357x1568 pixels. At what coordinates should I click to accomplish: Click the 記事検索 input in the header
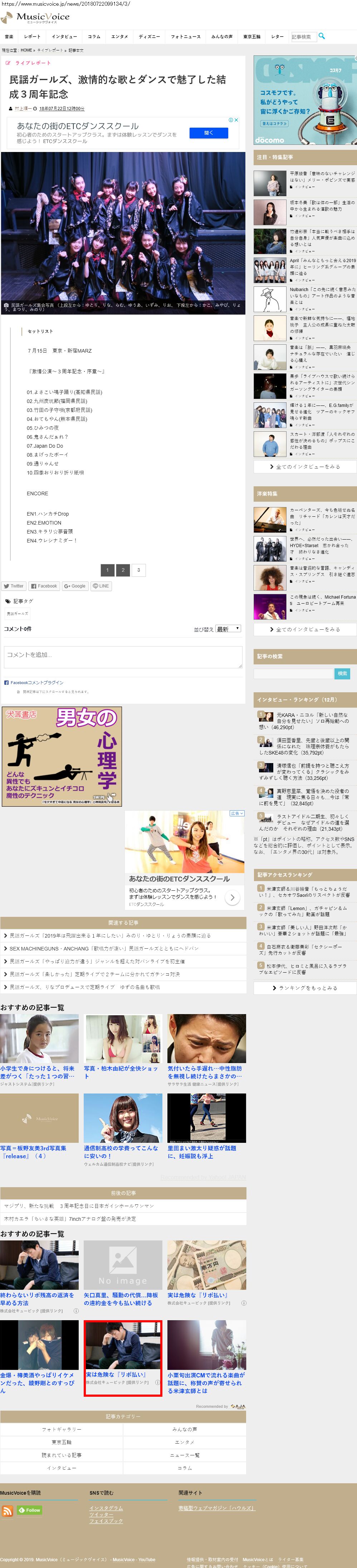(x=303, y=36)
